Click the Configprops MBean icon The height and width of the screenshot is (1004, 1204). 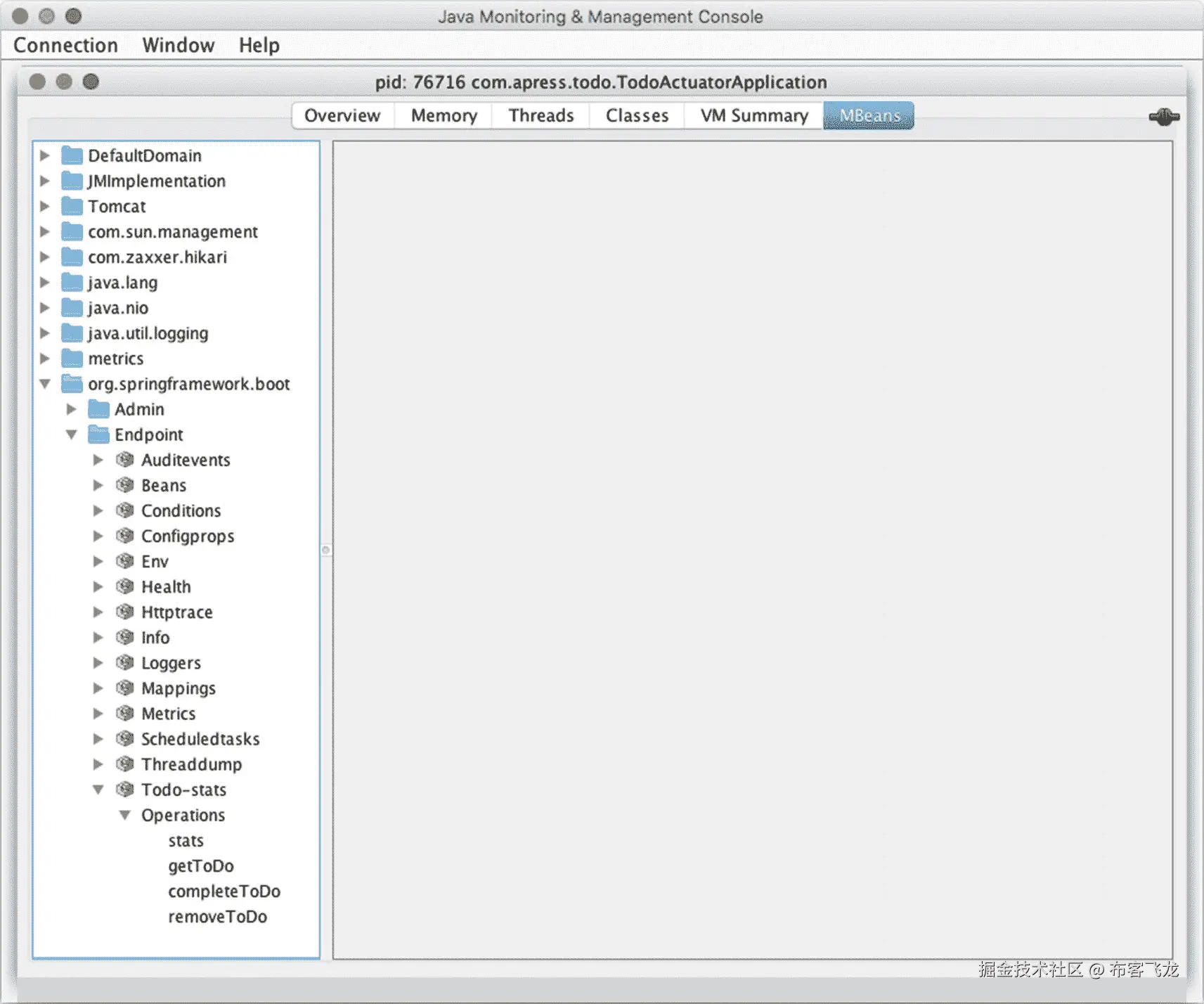pyautogui.click(x=125, y=536)
